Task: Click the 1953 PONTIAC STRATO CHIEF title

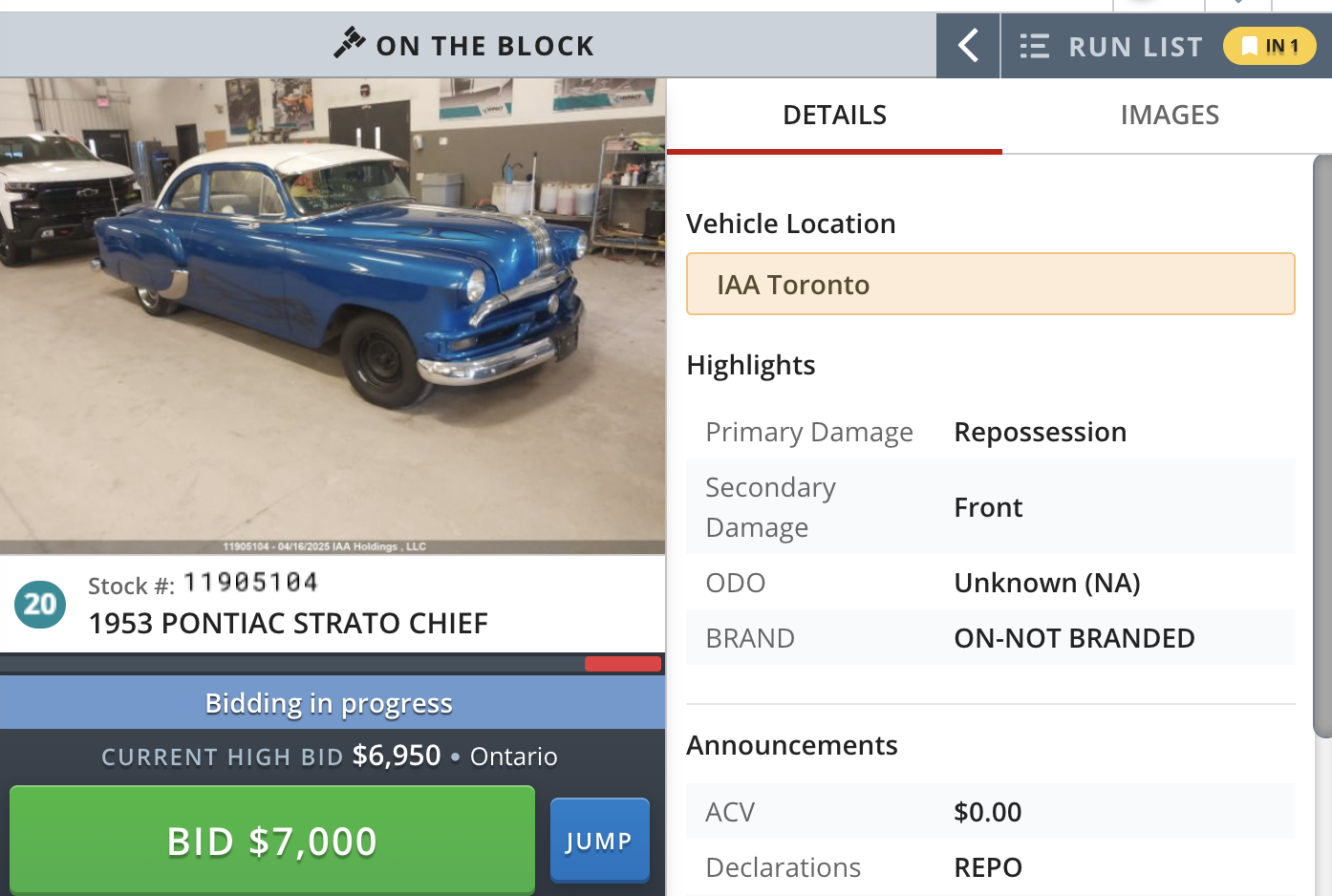Action: [288, 623]
